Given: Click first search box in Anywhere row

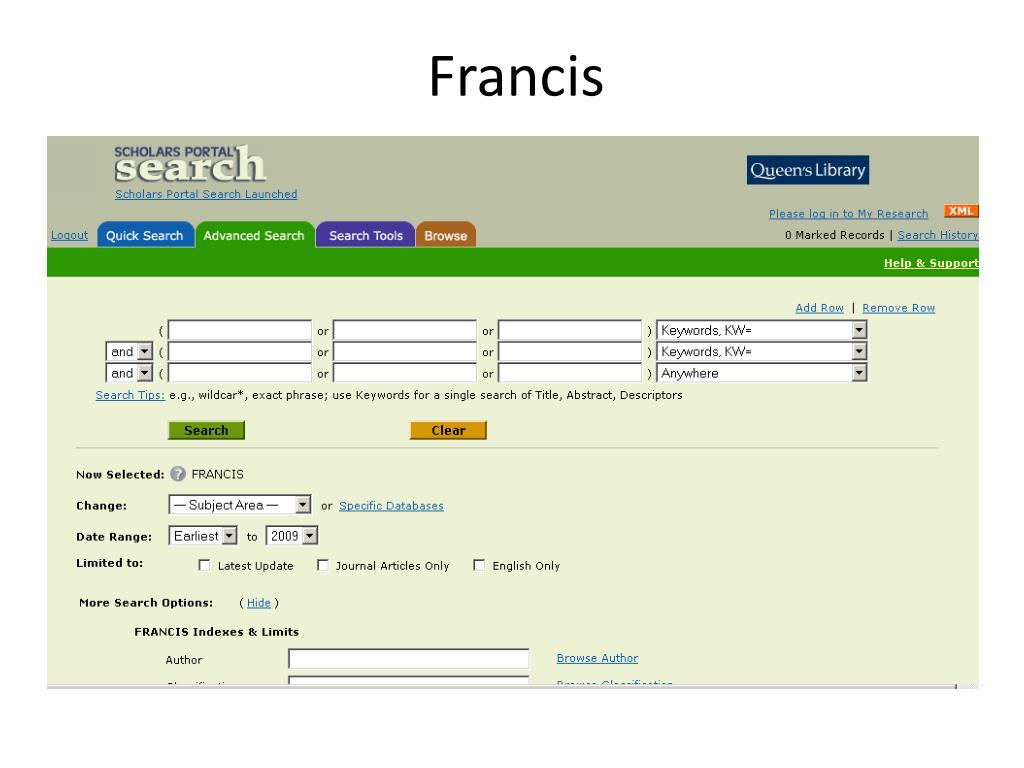Looking at the screenshot, I should coord(240,373).
